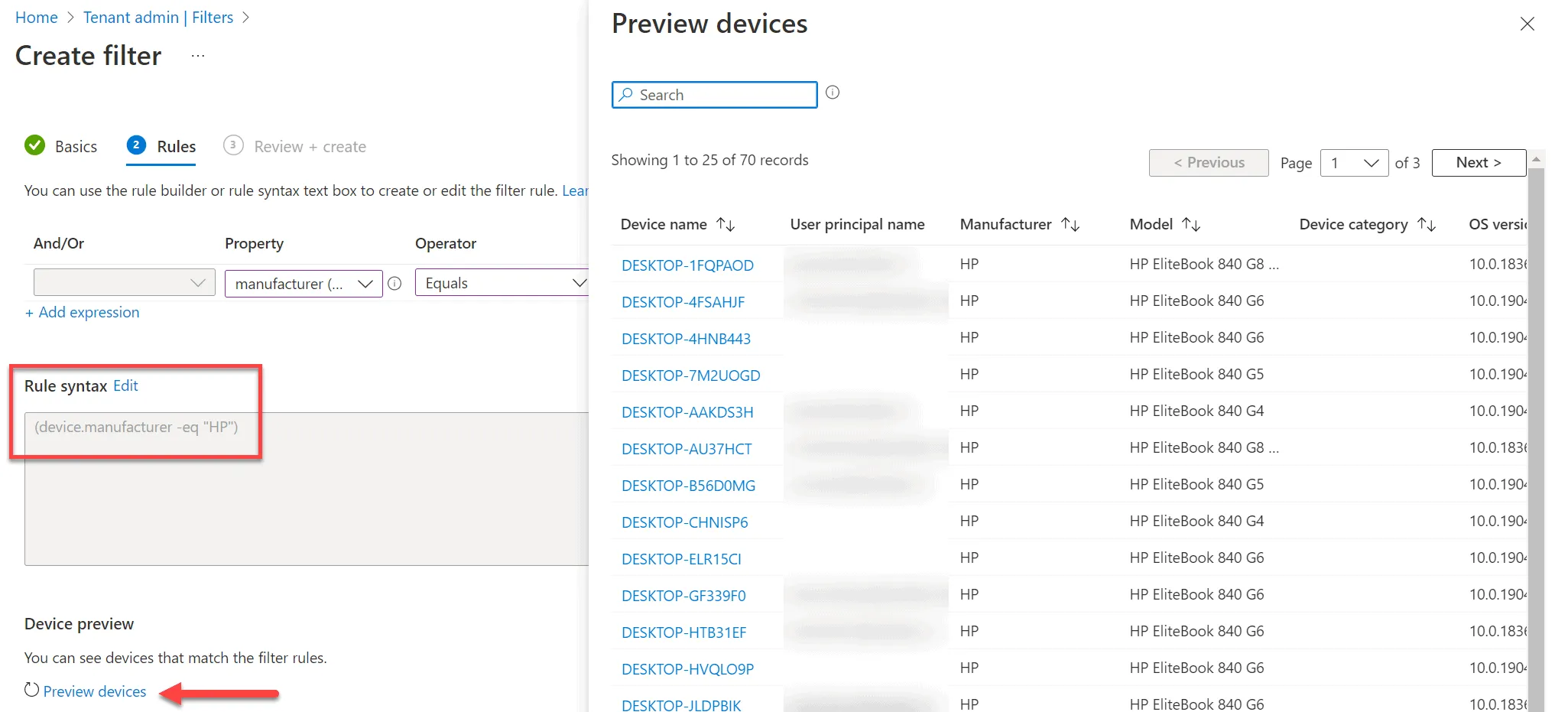Viewport: 1568px width, 712px height.
Task: Sort by Manufacturer column arrows
Action: (x=1070, y=224)
